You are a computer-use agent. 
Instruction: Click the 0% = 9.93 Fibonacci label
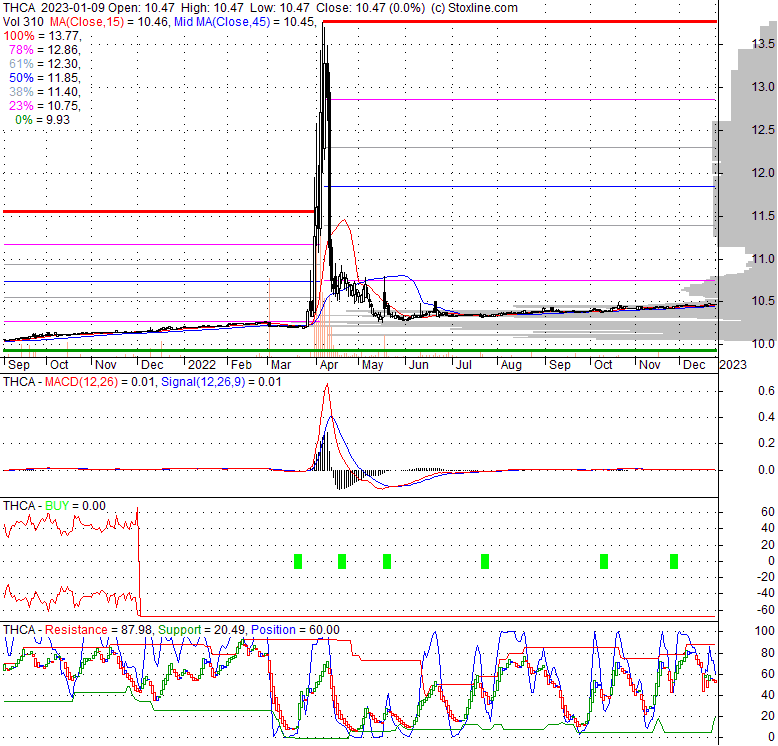[42, 120]
